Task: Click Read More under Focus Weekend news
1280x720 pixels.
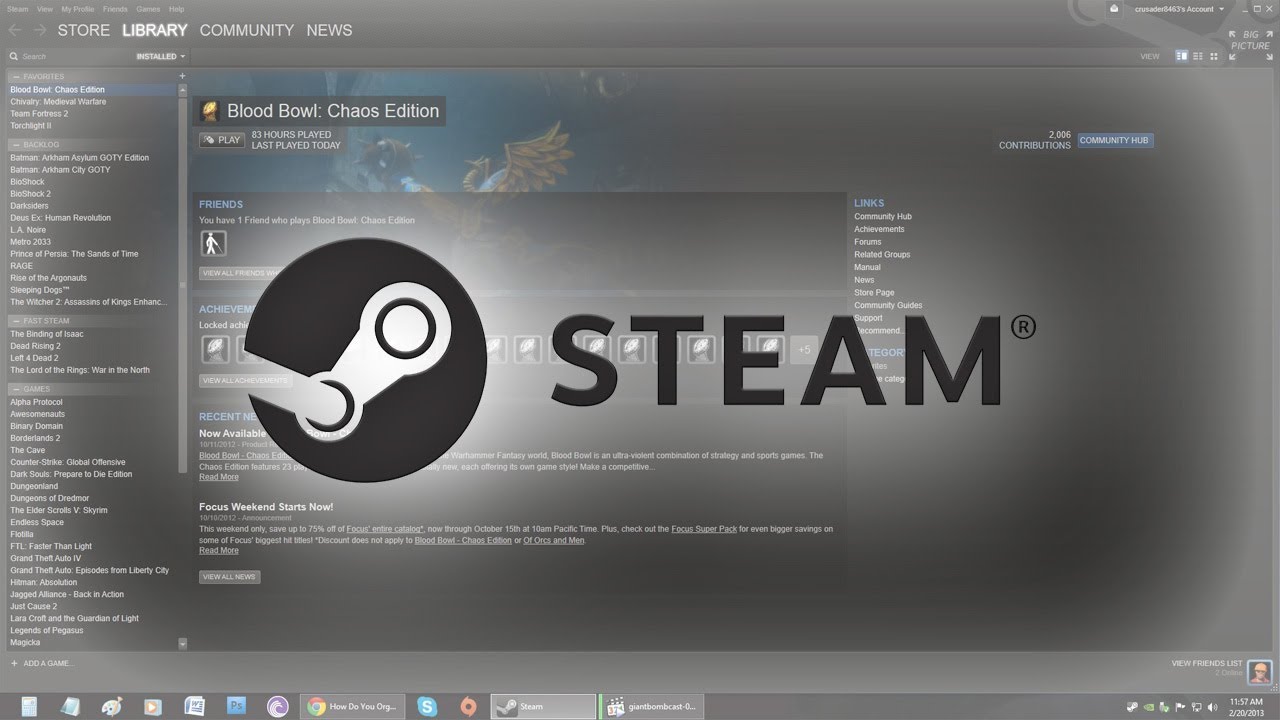Action: 219,551
